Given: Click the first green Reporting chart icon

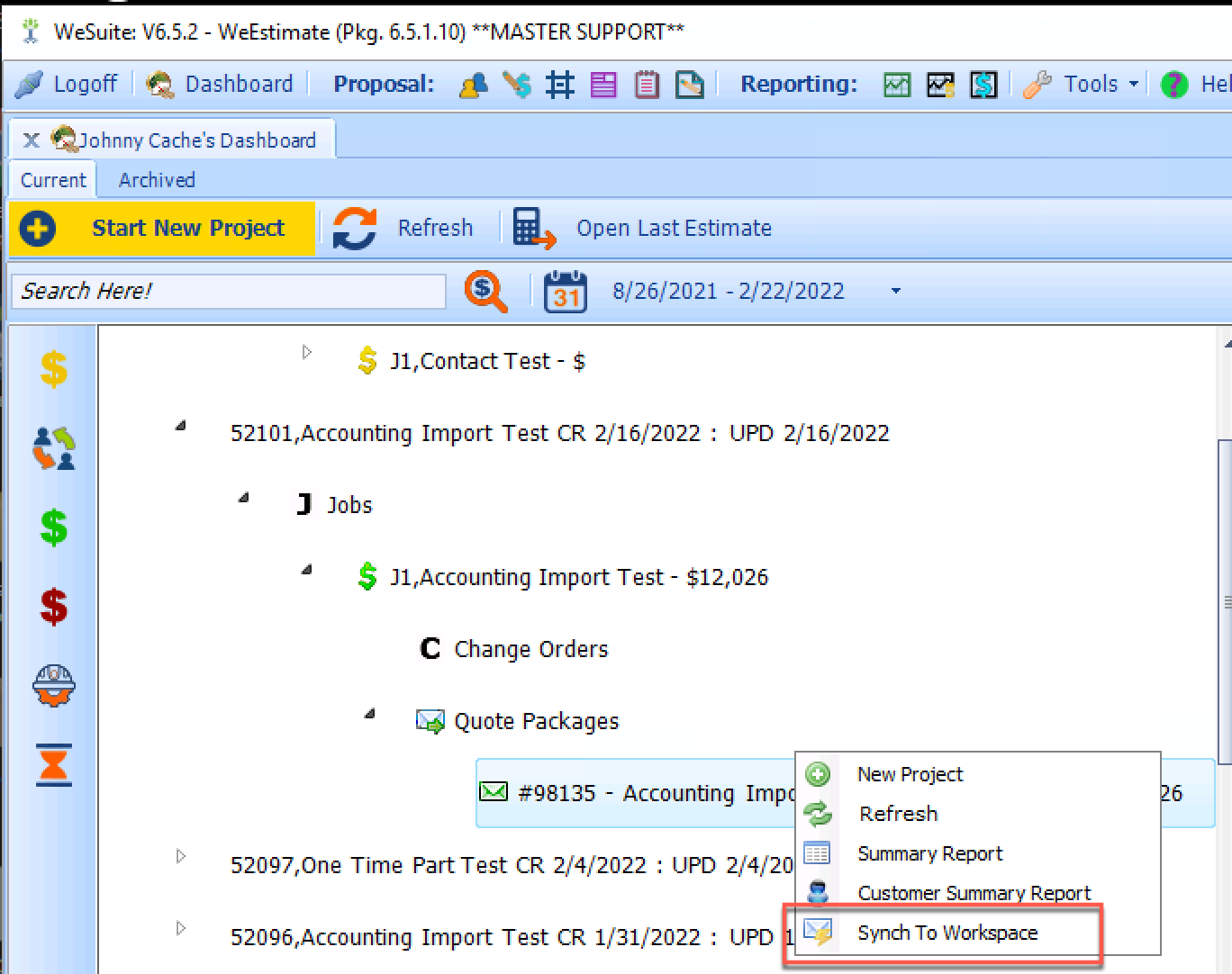Looking at the screenshot, I should (897, 86).
